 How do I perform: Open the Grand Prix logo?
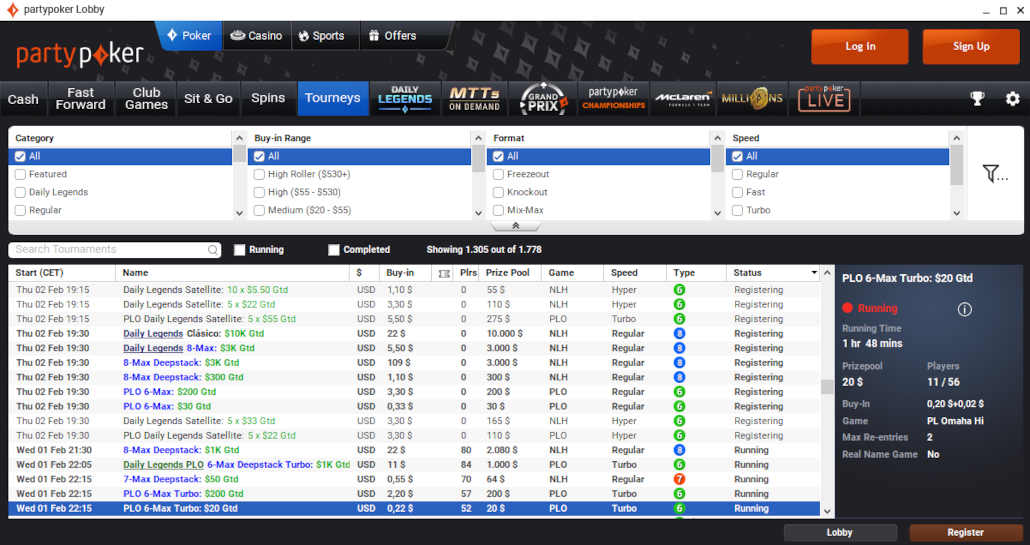543,98
